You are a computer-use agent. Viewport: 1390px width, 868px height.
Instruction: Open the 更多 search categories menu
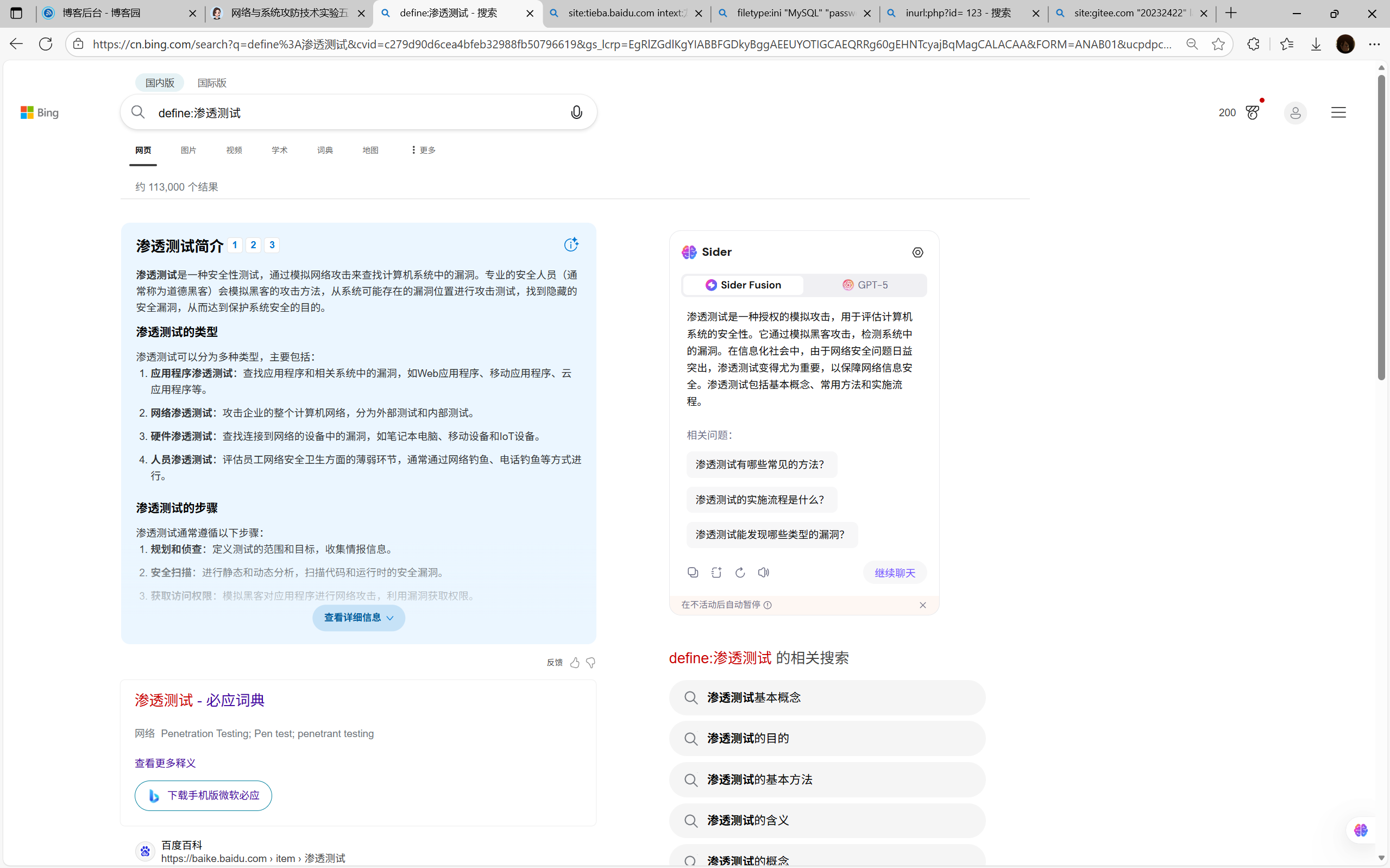[x=424, y=150]
